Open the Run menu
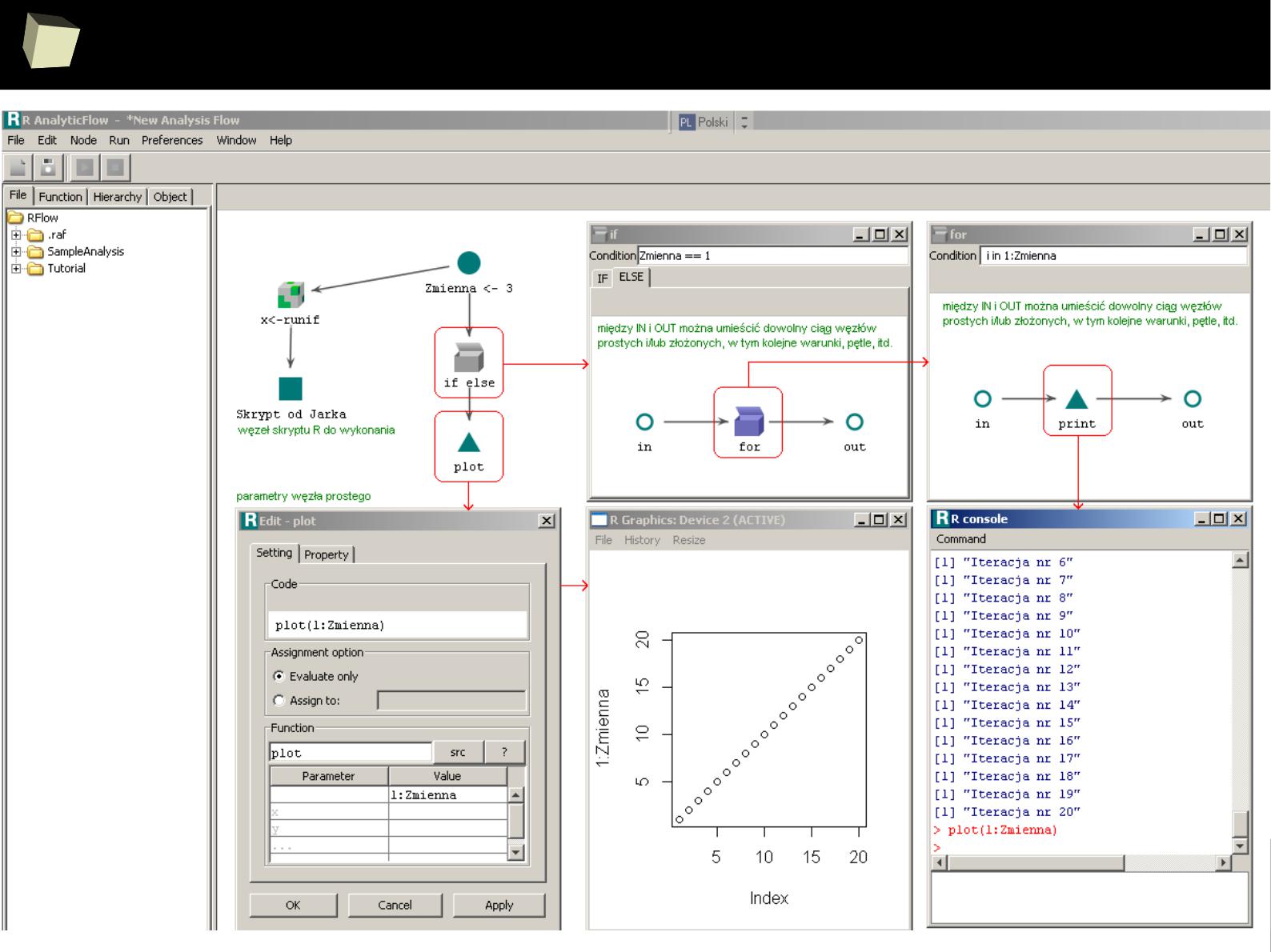 (119, 140)
